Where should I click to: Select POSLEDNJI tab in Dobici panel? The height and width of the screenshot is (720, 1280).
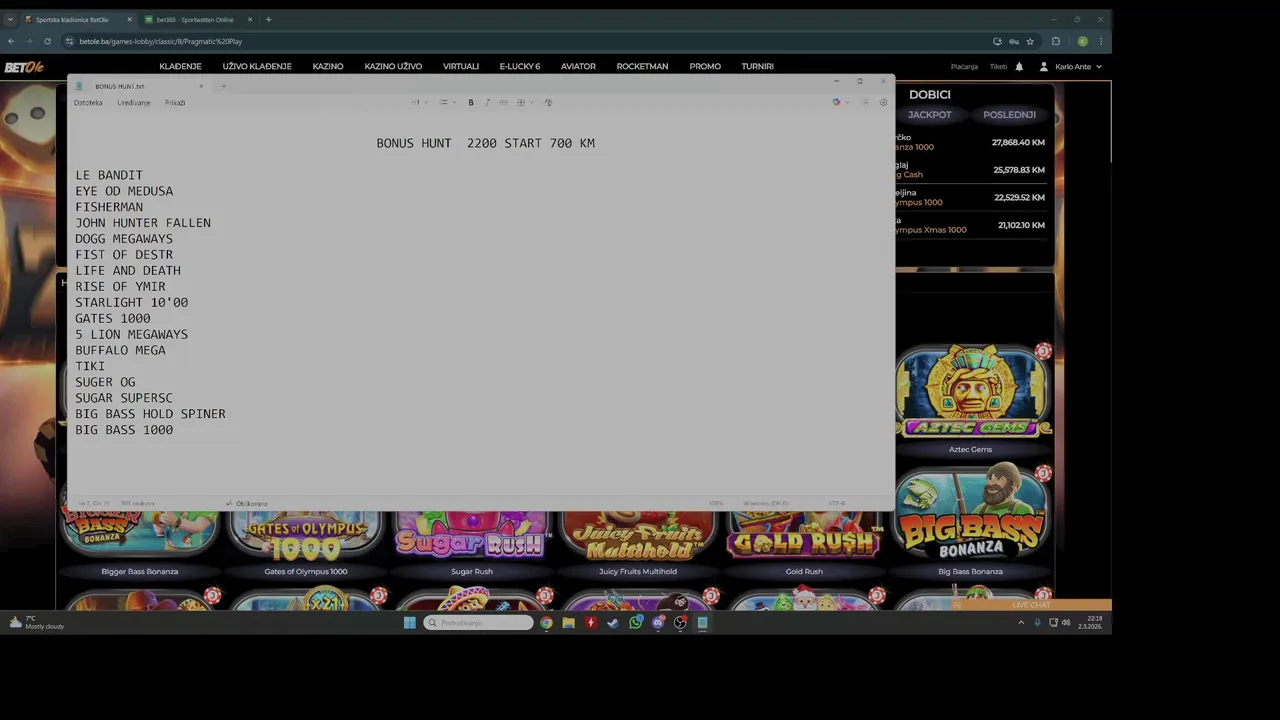coord(1009,115)
